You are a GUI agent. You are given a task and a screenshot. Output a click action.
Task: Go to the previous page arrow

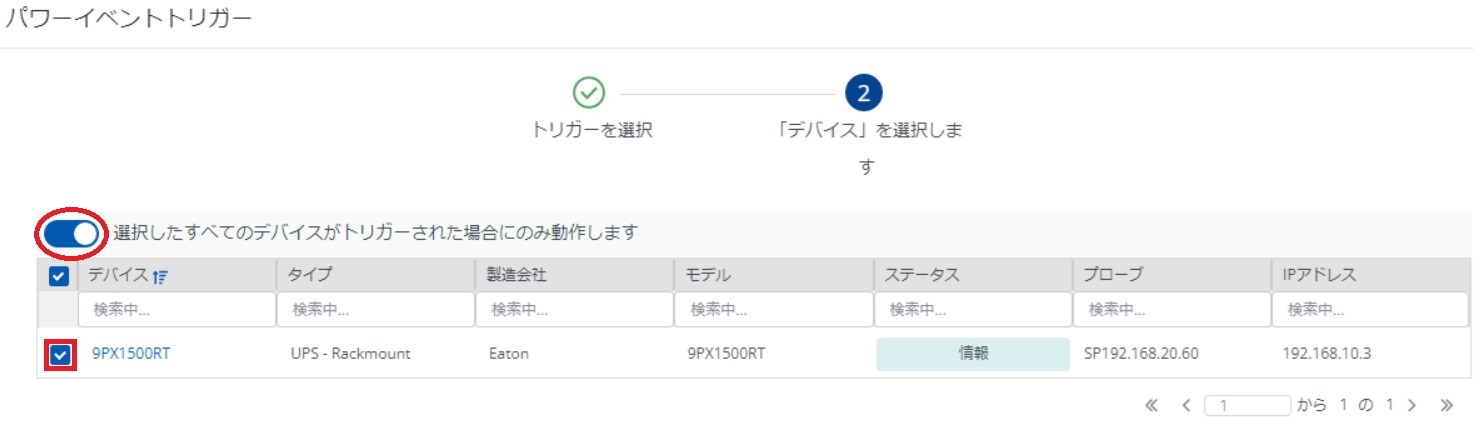[1186, 405]
